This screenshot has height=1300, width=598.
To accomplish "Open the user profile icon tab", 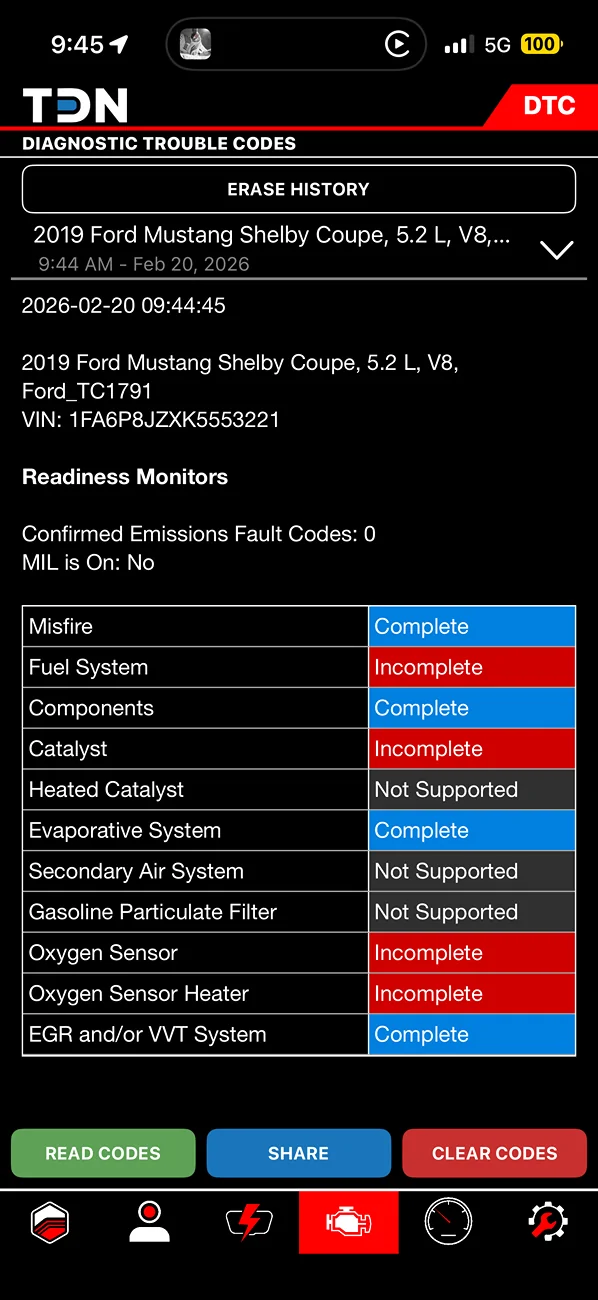I will 149,1222.
